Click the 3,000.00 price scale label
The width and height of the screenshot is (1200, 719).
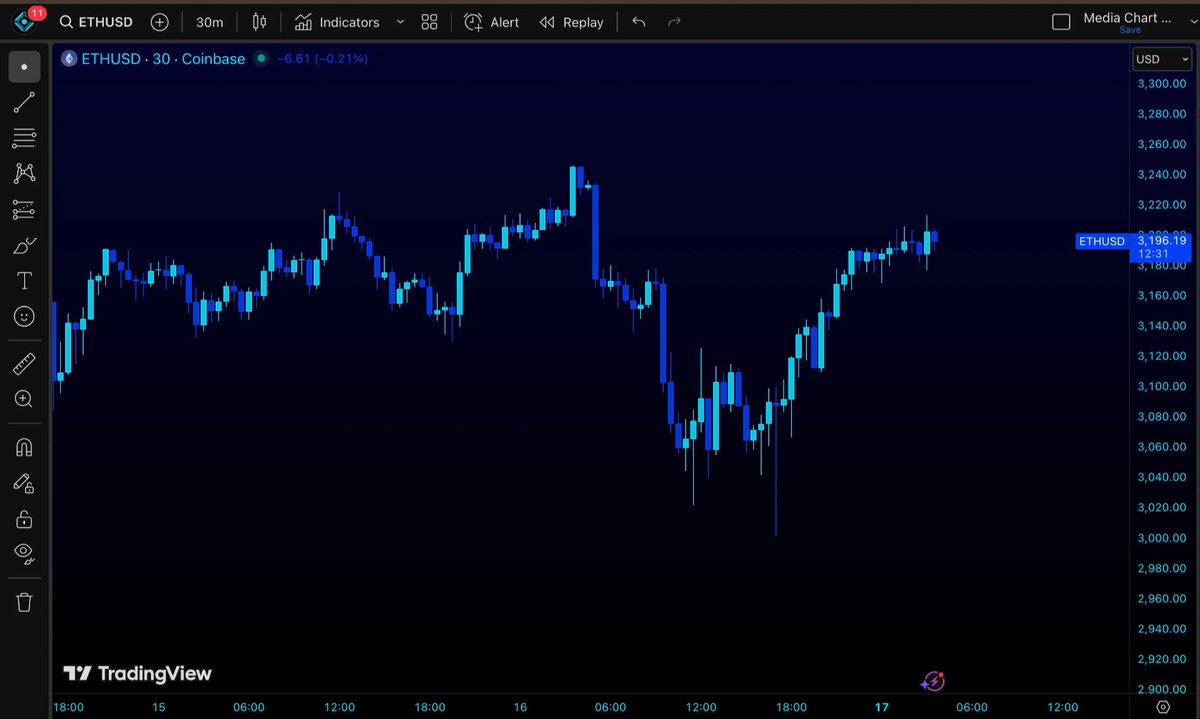[x=1163, y=537]
